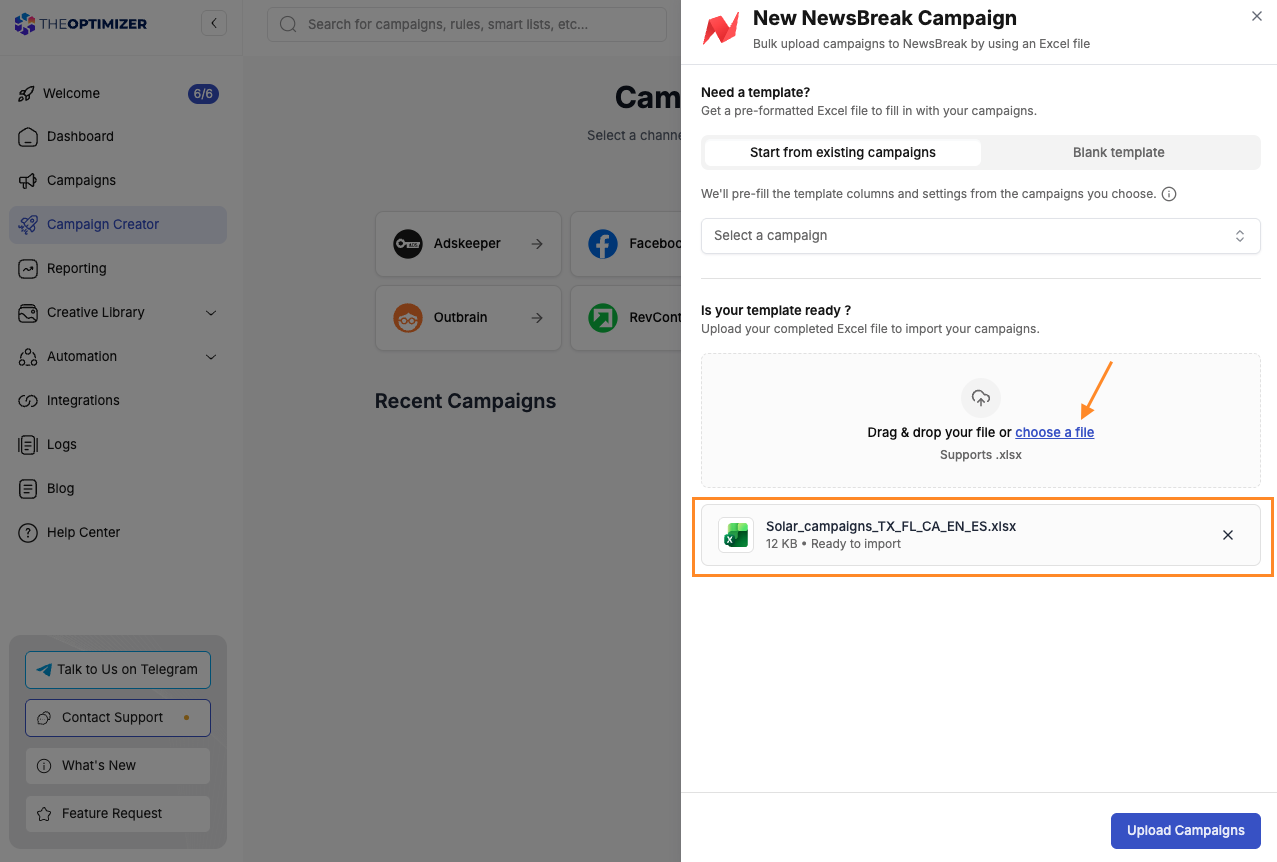
Task: Open Reporting in the sidebar
Action: pos(118,269)
